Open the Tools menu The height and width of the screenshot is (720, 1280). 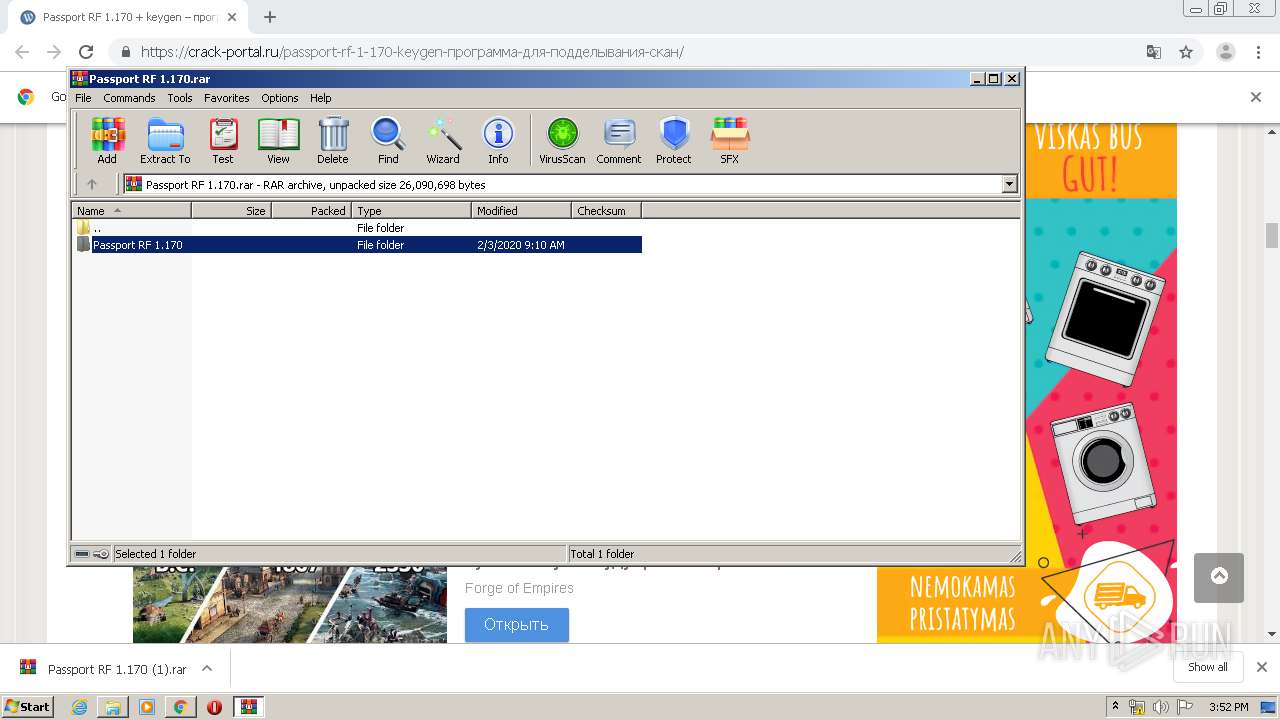180,98
